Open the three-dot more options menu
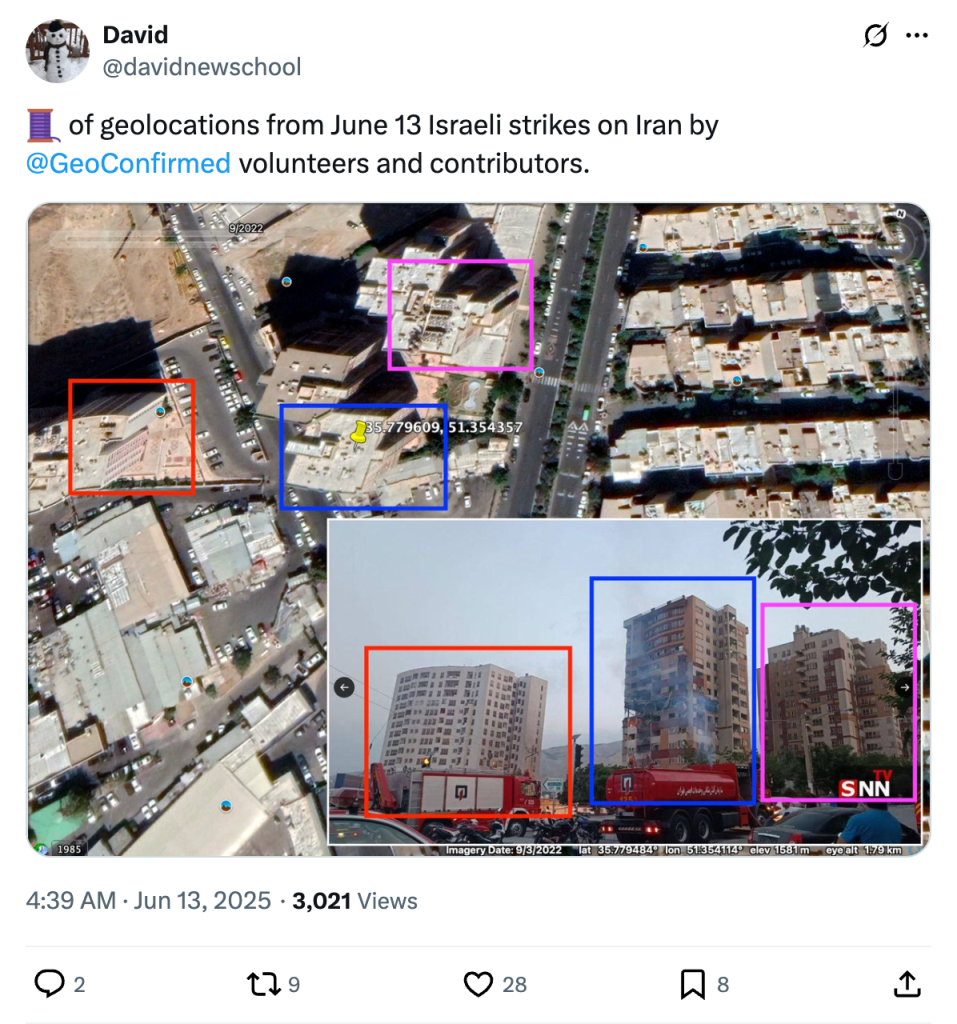This screenshot has width=957, height=1024. coord(917,35)
